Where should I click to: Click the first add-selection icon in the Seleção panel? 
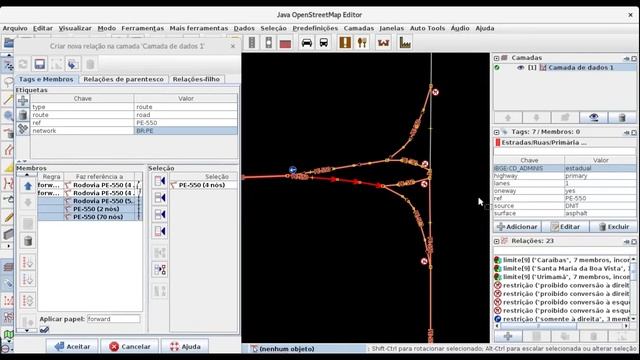pos(160,181)
